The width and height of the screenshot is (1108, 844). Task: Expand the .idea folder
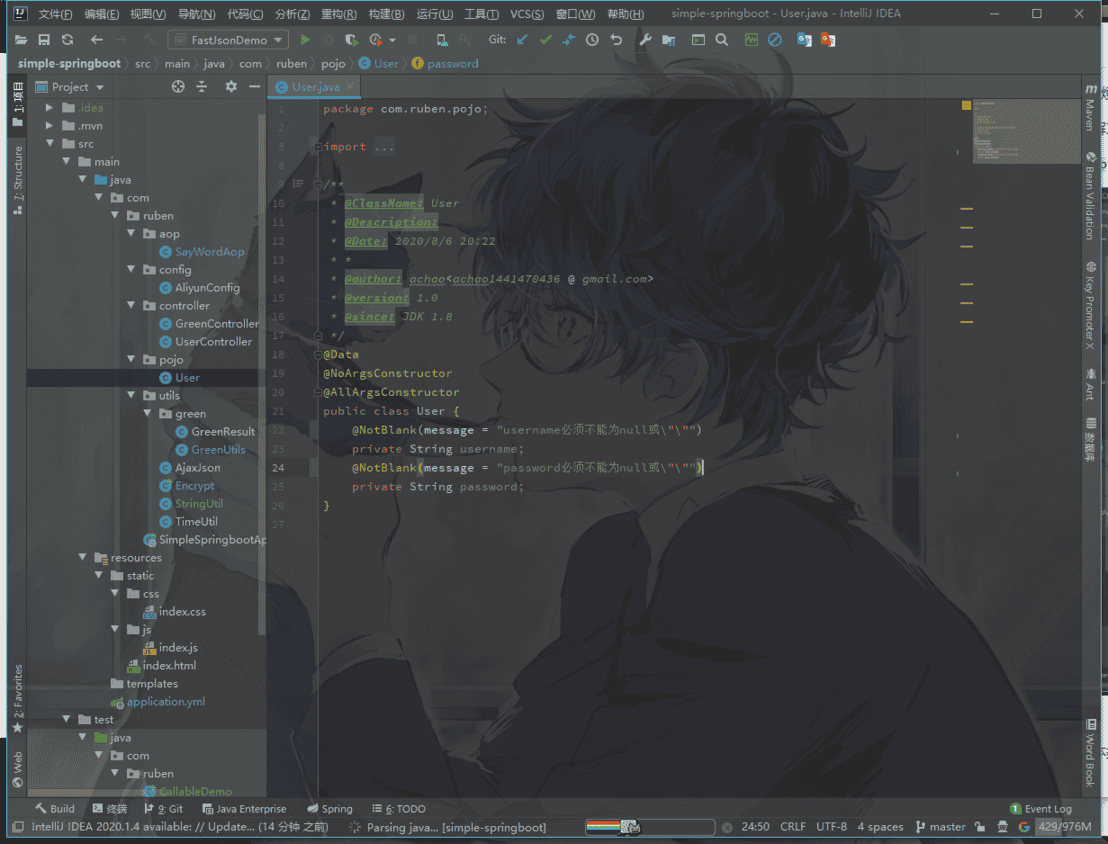pos(49,108)
